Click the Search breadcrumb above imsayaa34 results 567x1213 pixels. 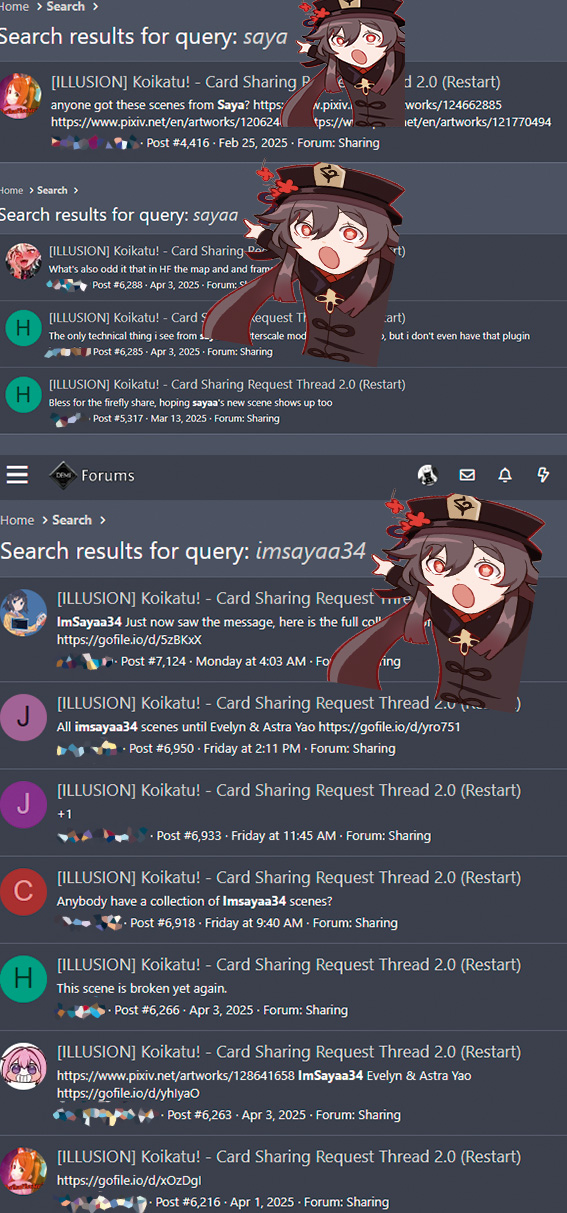click(x=72, y=520)
